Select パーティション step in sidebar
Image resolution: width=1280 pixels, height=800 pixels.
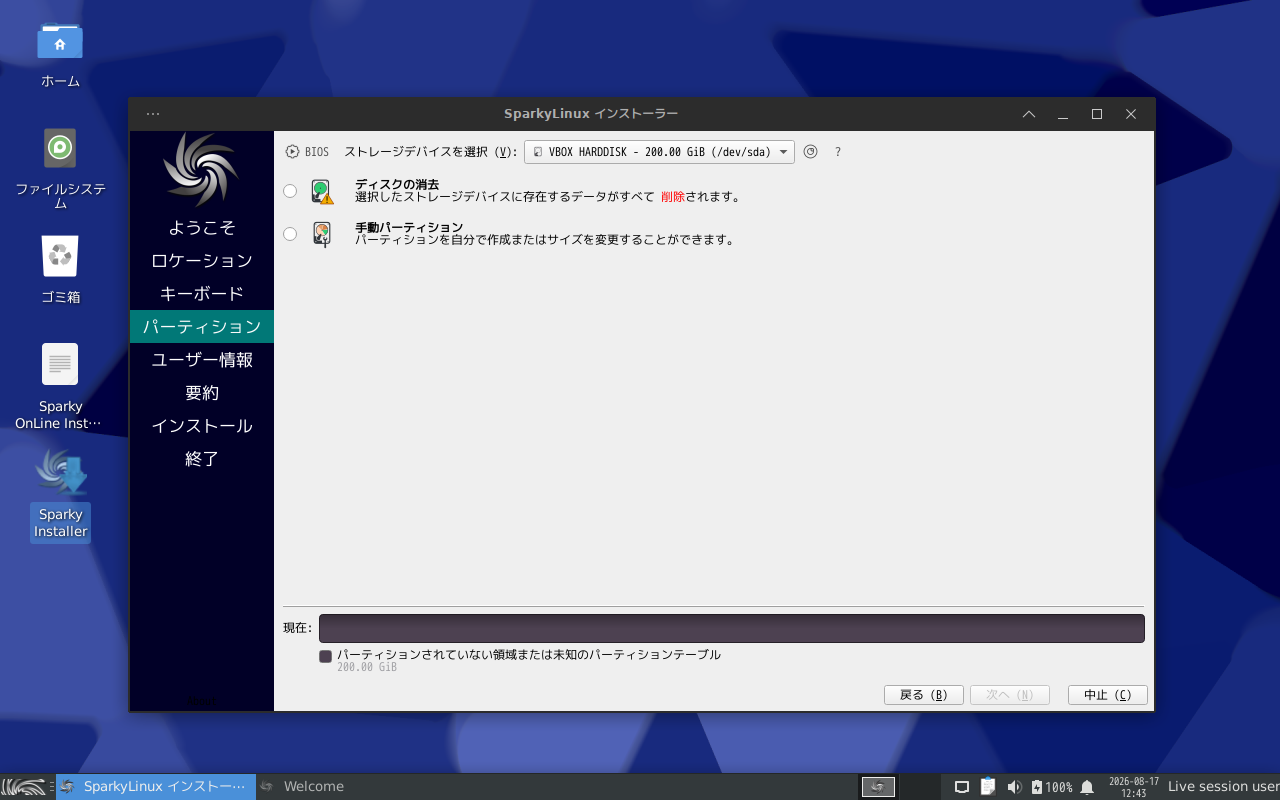pos(202,326)
